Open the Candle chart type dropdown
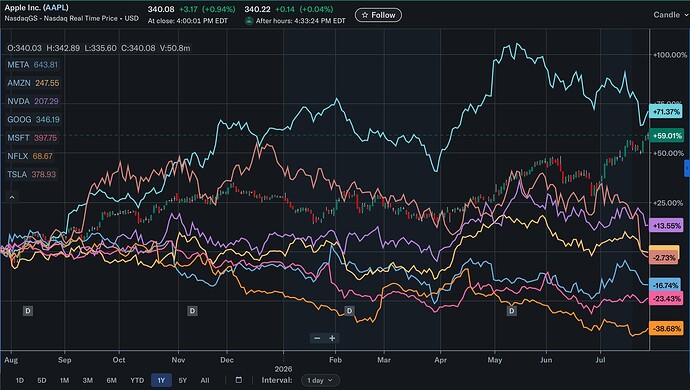Viewport: 690px width, 390px height. click(671, 15)
